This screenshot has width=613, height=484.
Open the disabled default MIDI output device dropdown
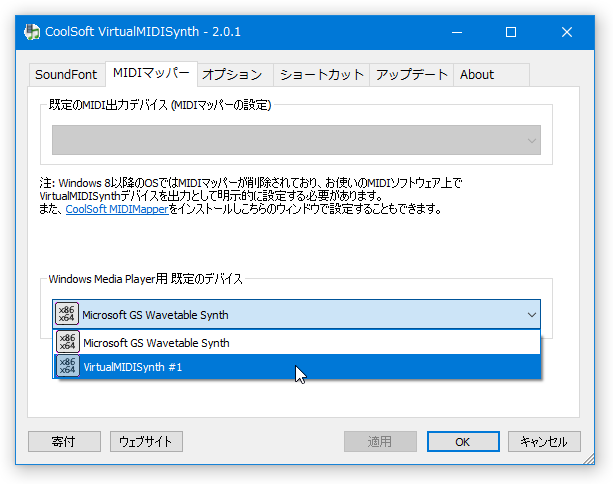pyautogui.click(x=296, y=140)
